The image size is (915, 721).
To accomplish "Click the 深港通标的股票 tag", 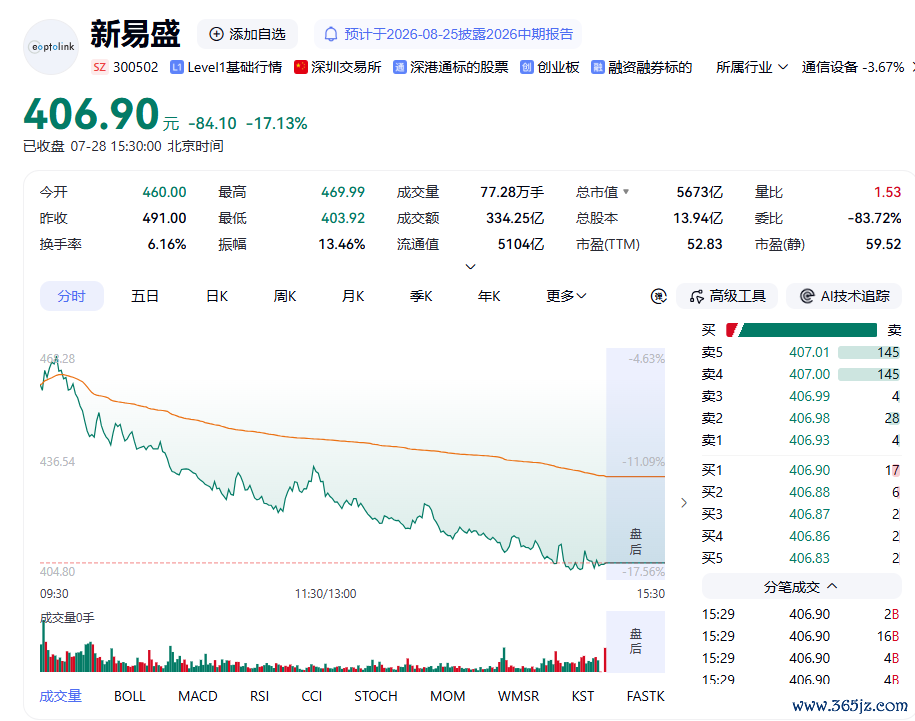I will (x=451, y=67).
